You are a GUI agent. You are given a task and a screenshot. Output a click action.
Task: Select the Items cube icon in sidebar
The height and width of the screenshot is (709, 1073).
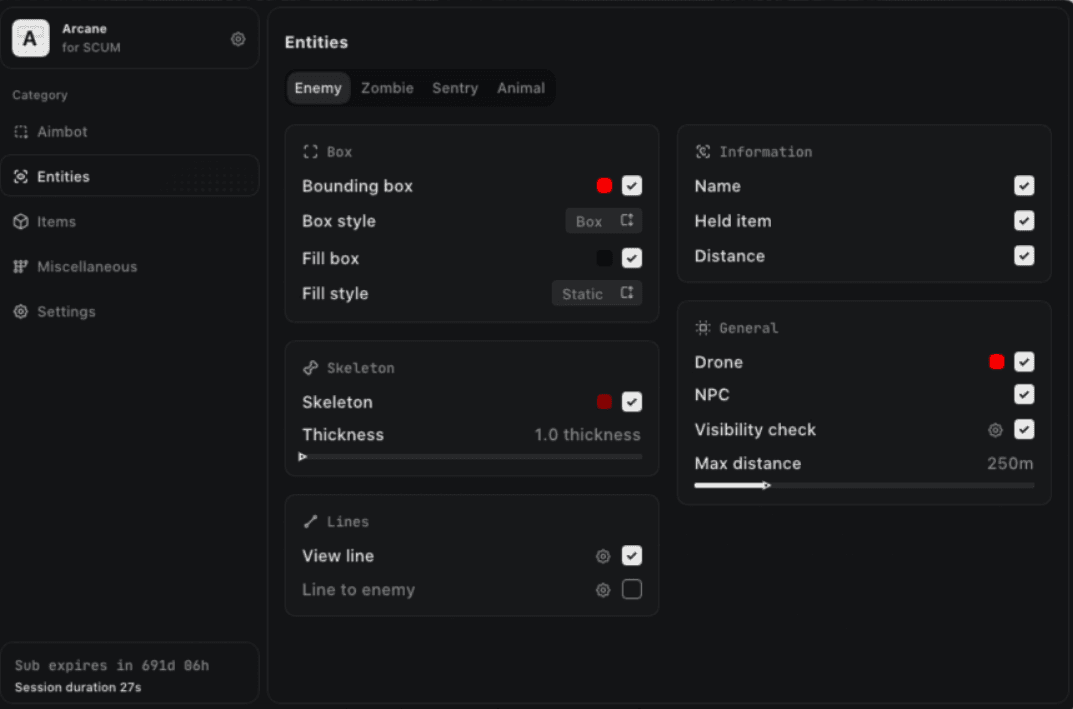click(21, 222)
